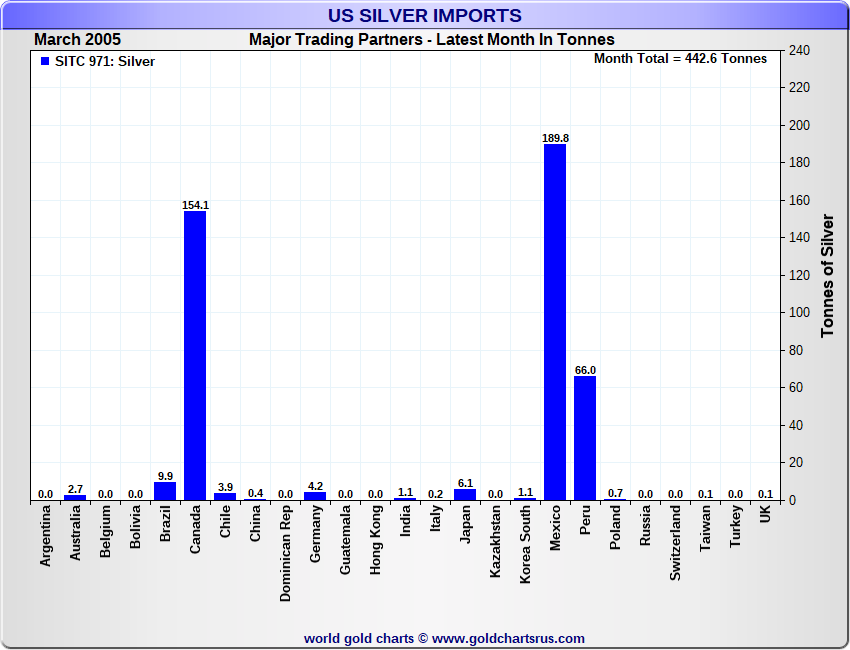850x650 pixels.
Task: Select the Brazil bar
Action: coord(165,491)
